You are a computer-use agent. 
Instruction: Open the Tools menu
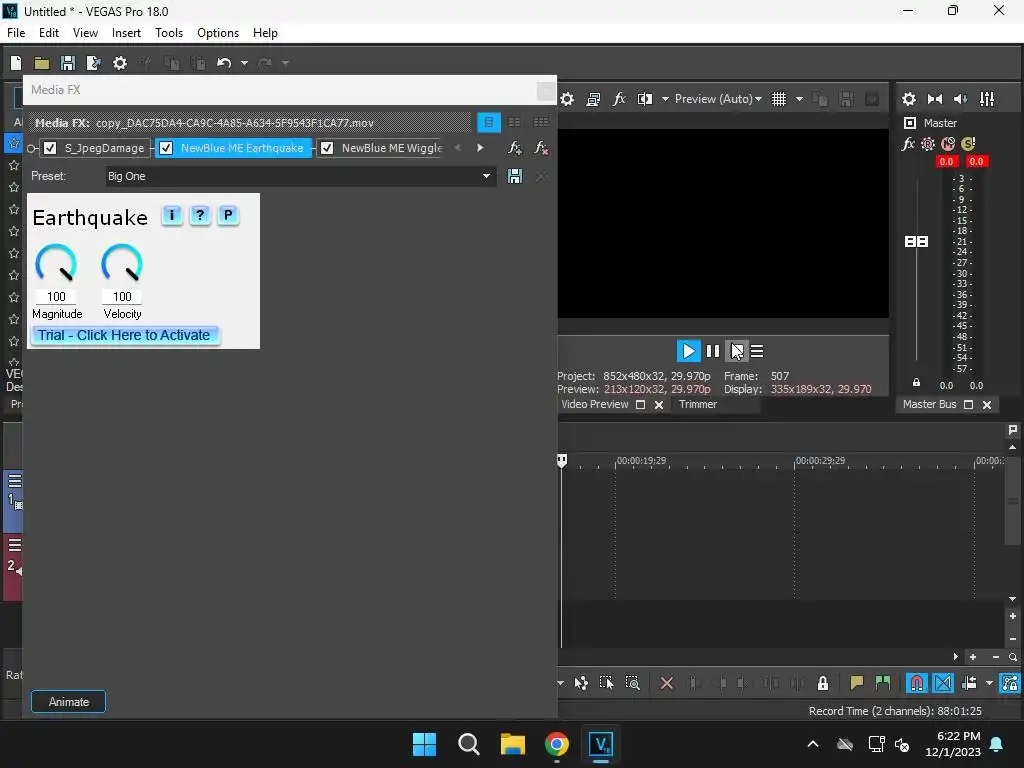[x=168, y=33]
